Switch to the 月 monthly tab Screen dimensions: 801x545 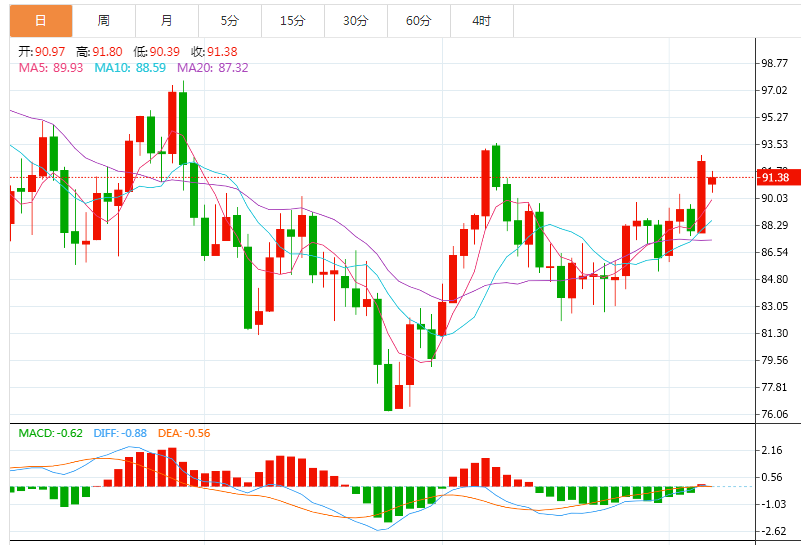click(x=167, y=21)
